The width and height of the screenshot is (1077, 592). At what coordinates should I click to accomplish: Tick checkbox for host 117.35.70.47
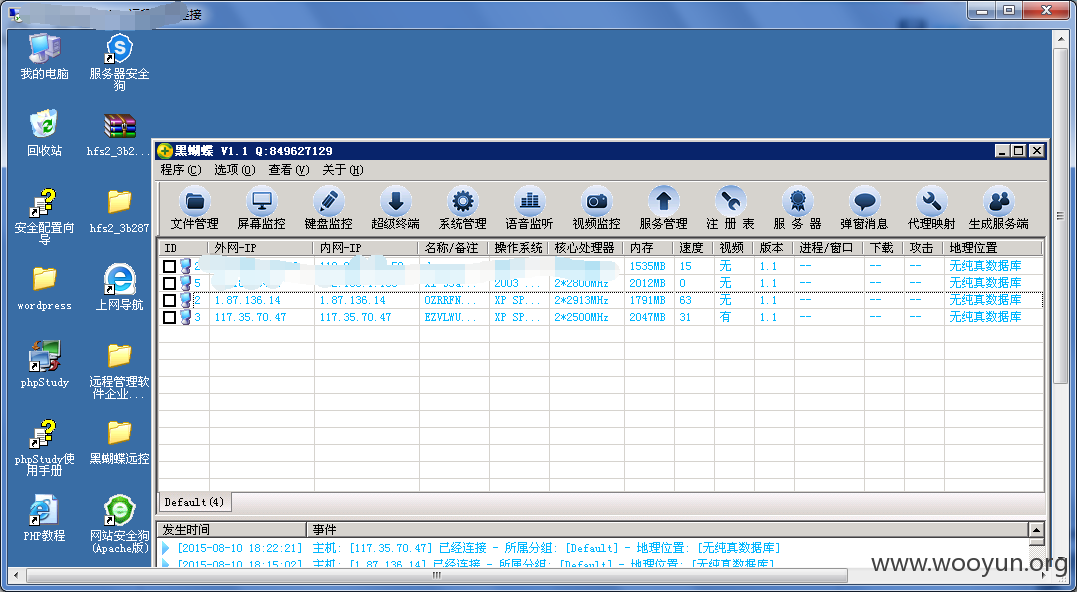pyautogui.click(x=170, y=317)
